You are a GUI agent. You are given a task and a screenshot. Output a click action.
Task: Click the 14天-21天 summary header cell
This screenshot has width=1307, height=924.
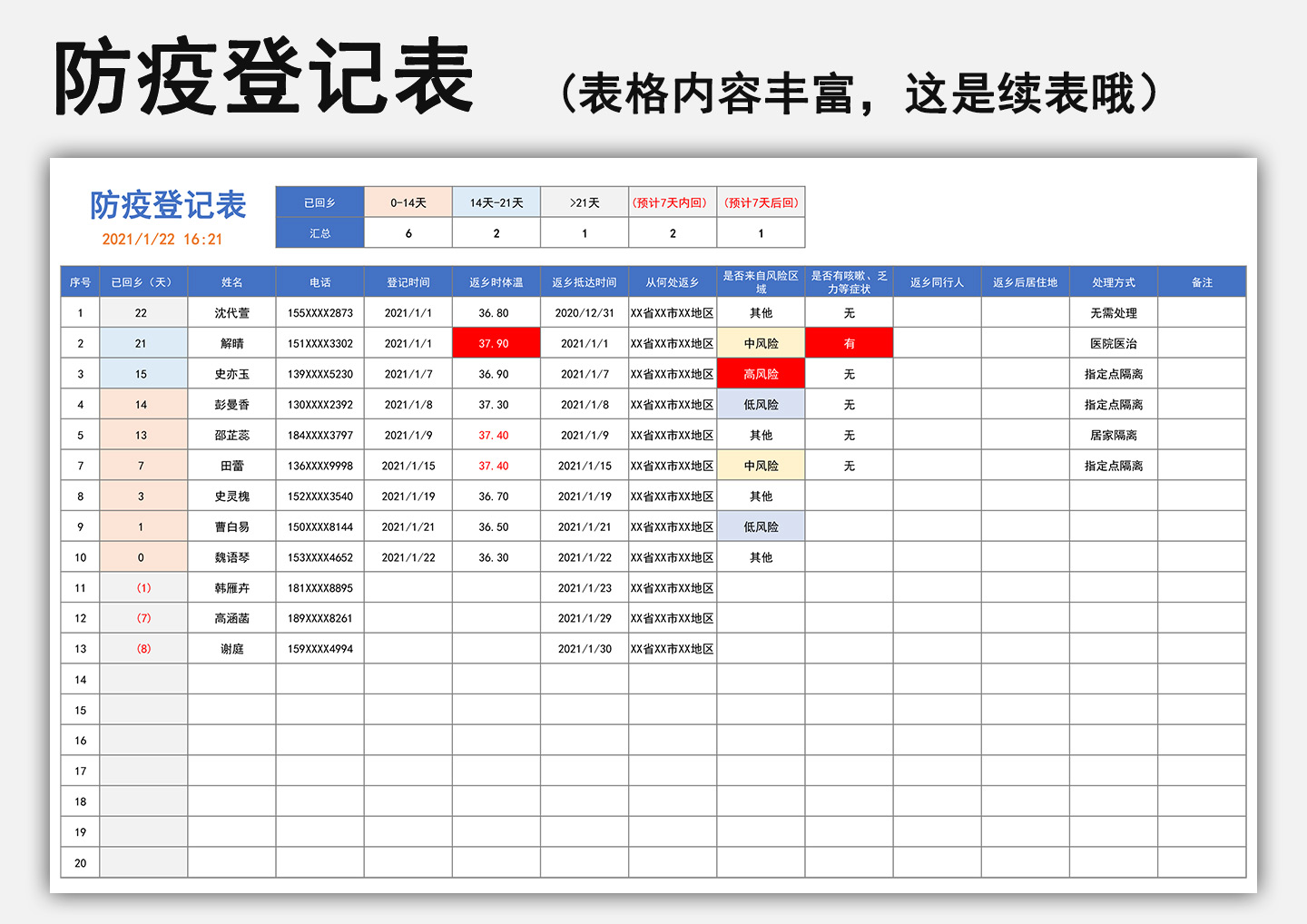pyautogui.click(x=496, y=202)
